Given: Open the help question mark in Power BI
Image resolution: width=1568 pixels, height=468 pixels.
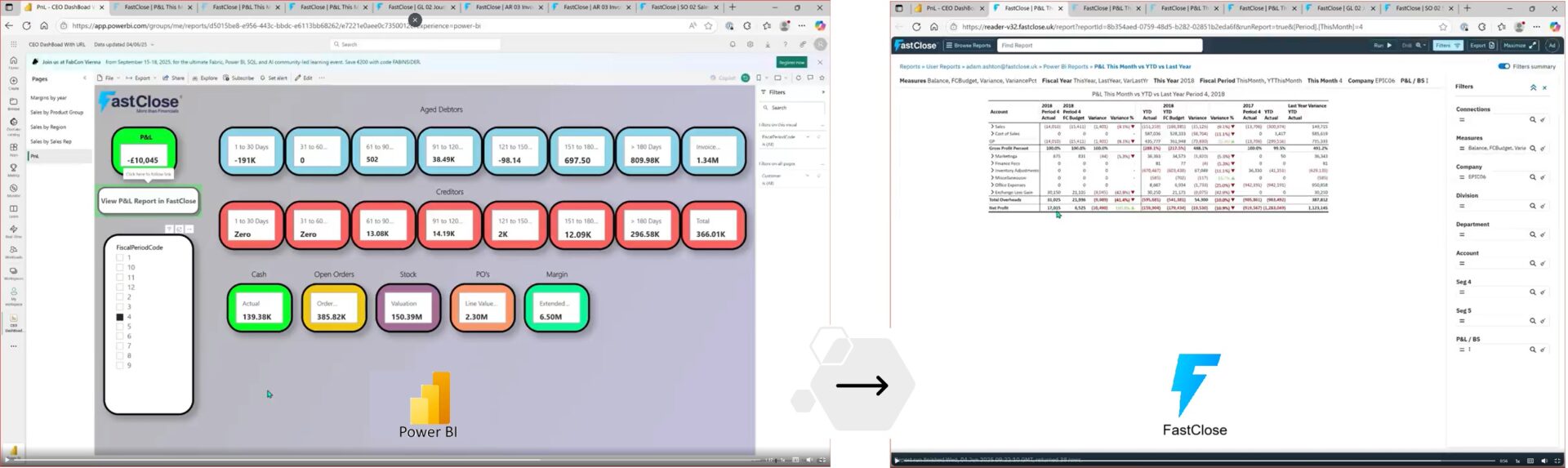Looking at the screenshot, I should (x=785, y=44).
